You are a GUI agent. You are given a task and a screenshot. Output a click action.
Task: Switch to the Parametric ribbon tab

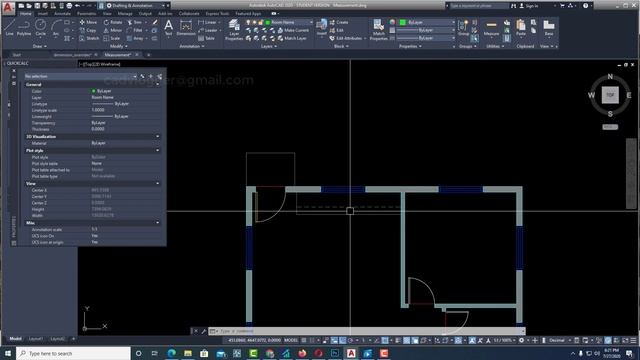[87, 13]
